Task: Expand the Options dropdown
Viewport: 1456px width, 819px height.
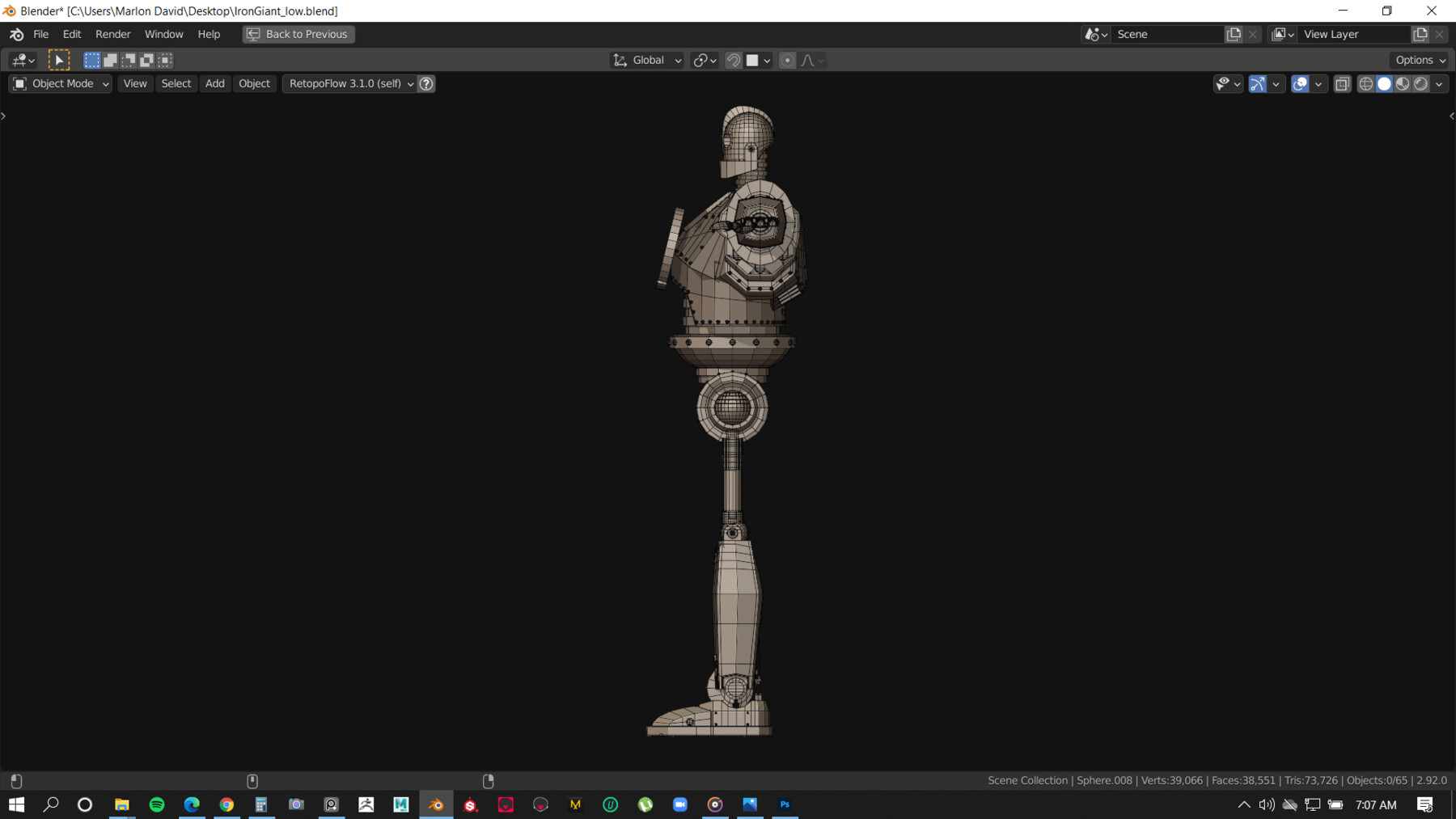Action: 1419,60
